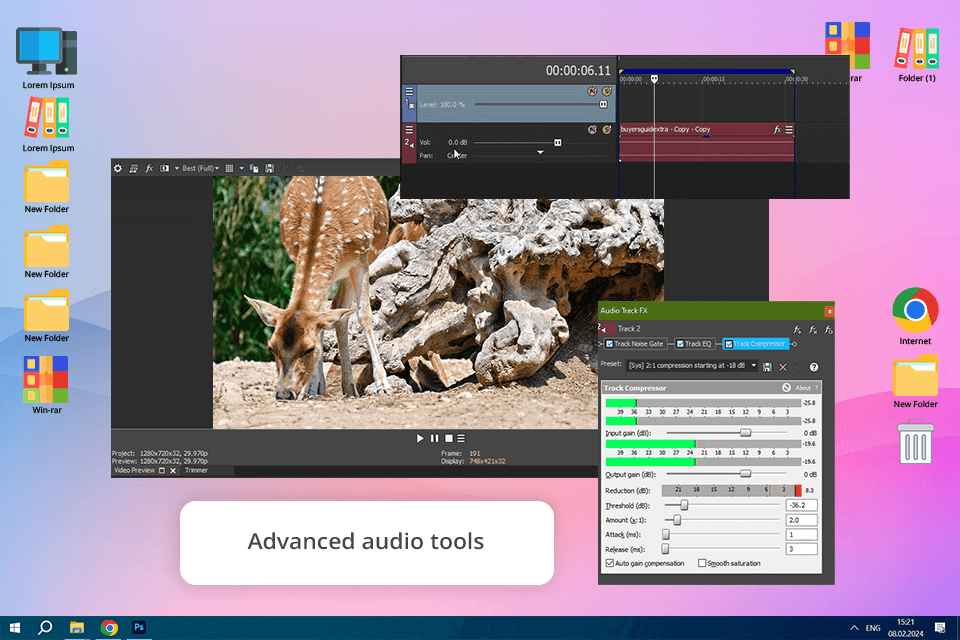Viewport: 960px width, 640px height.
Task: Click the Threshold value field -36.2
Action: (801, 506)
